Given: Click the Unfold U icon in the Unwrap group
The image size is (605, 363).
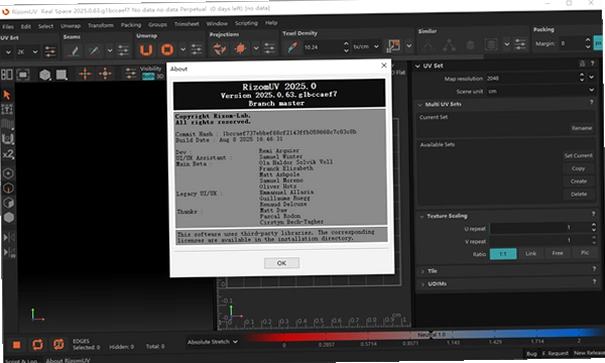Looking at the screenshot, I should 146,49.
